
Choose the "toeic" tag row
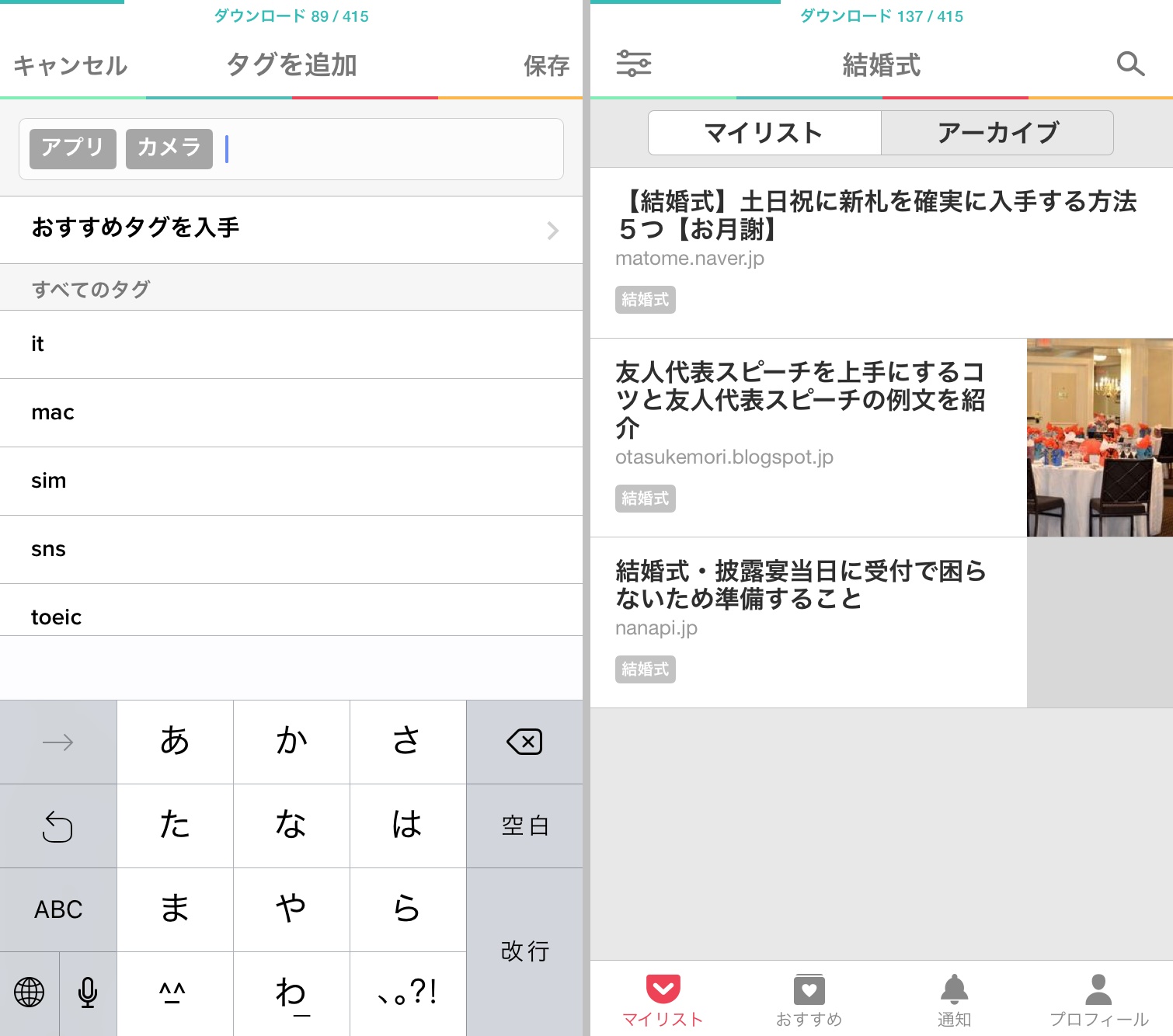coord(291,610)
